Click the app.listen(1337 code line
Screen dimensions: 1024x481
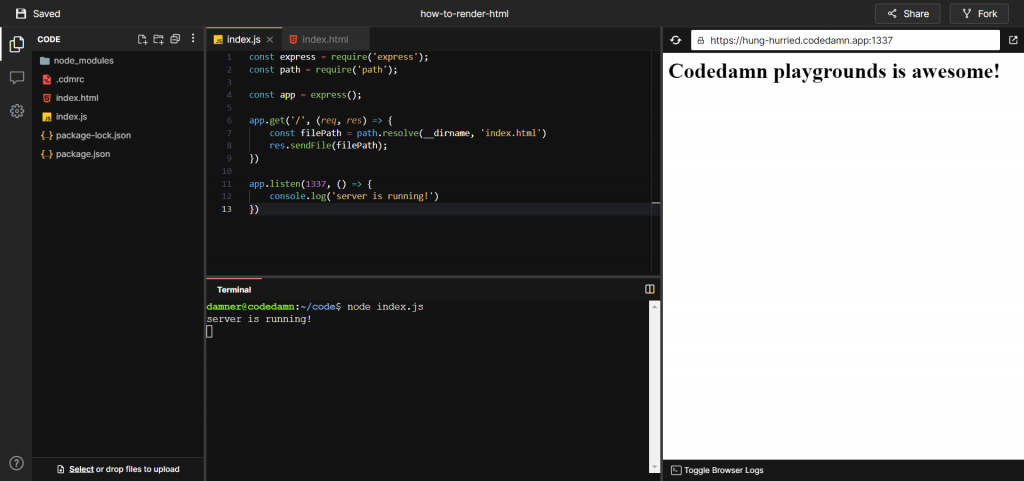point(310,184)
